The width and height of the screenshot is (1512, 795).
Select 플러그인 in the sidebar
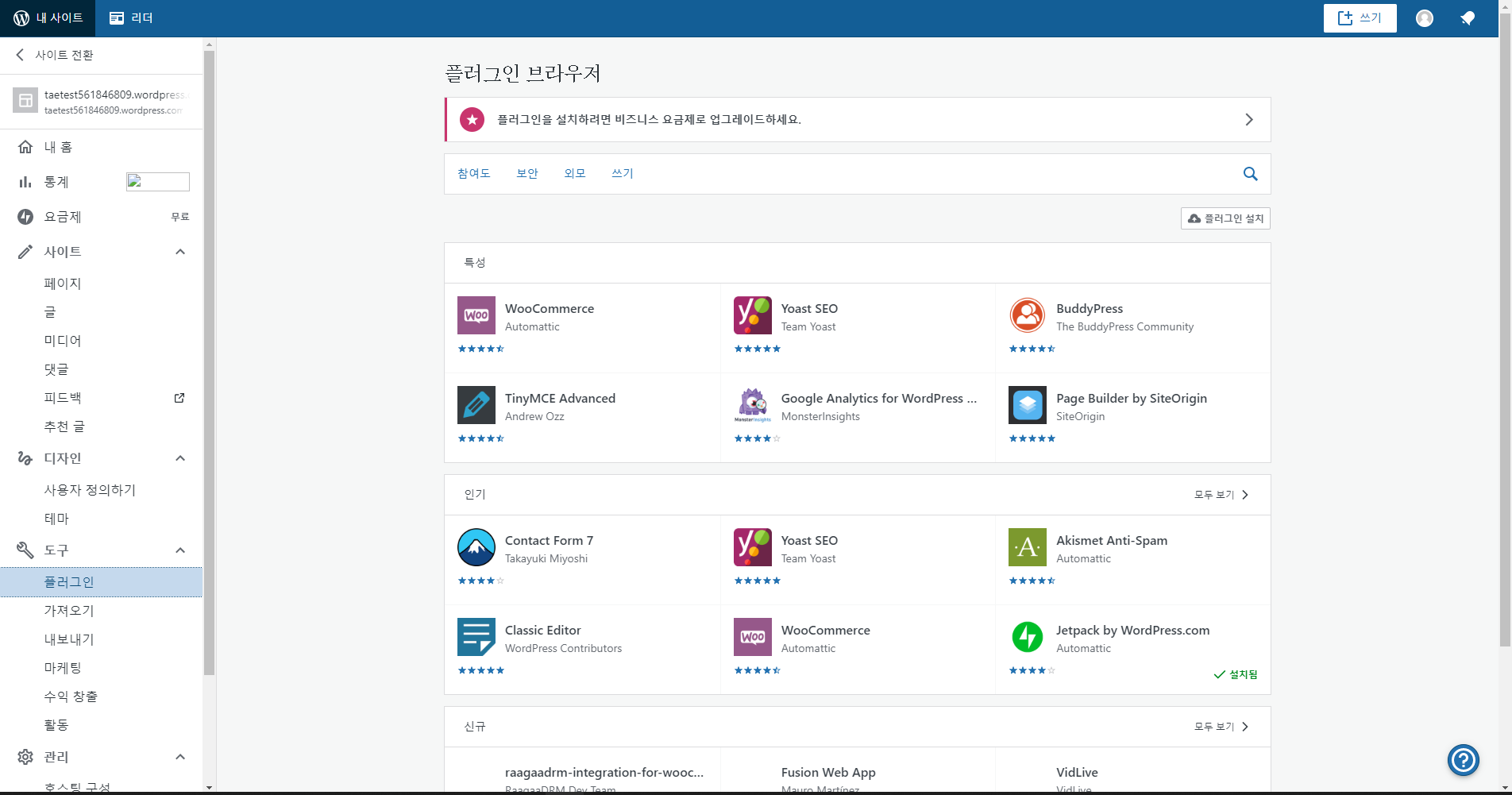coord(102,582)
